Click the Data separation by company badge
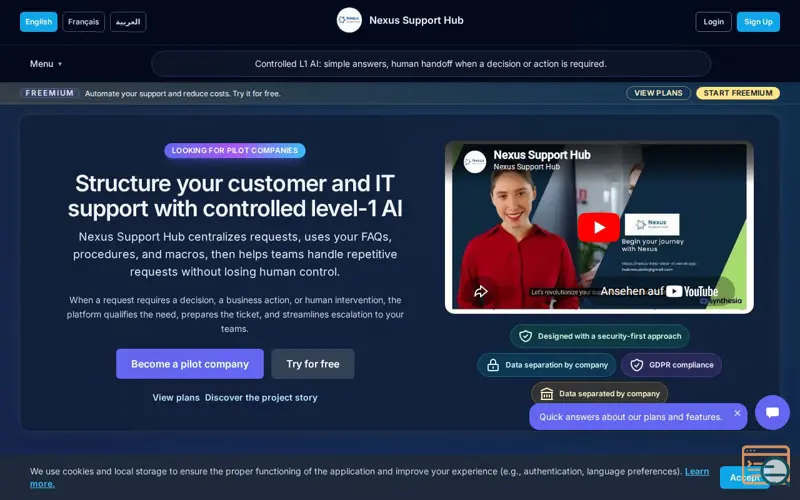The image size is (800, 500). (546, 365)
